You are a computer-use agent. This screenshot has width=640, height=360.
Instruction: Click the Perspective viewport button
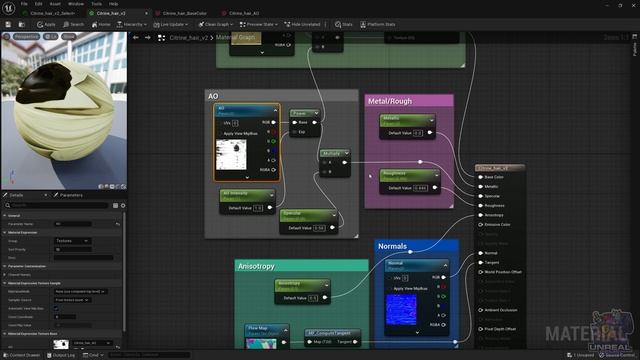click(x=27, y=37)
